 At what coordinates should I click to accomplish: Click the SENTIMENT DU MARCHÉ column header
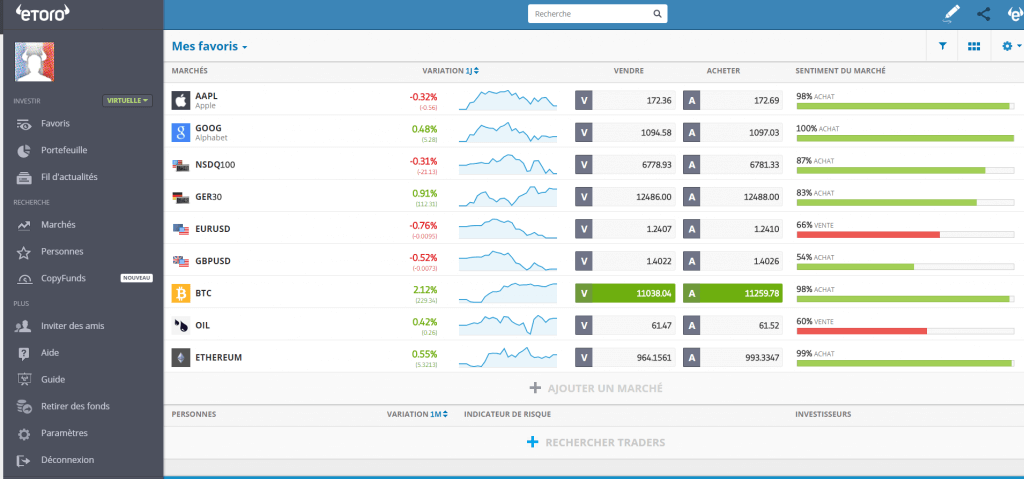pos(840,71)
